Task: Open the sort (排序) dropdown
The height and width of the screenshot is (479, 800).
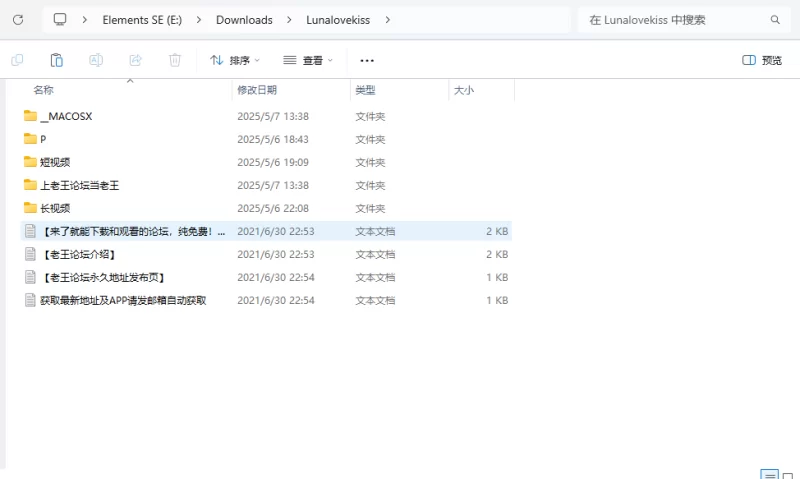Action: click(x=235, y=60)
